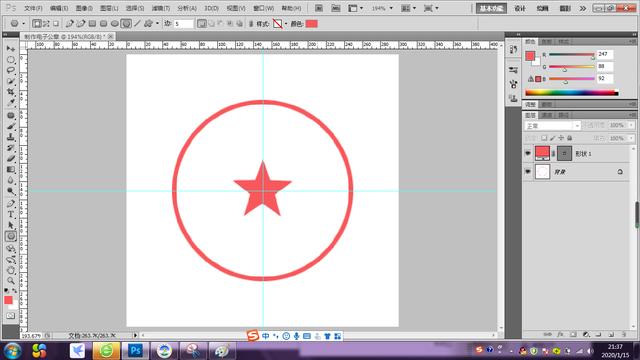The height and width of the screenshot is (360, 640).
Task: Click the 颜色 swatch in options bar
Action: (311, 24)
